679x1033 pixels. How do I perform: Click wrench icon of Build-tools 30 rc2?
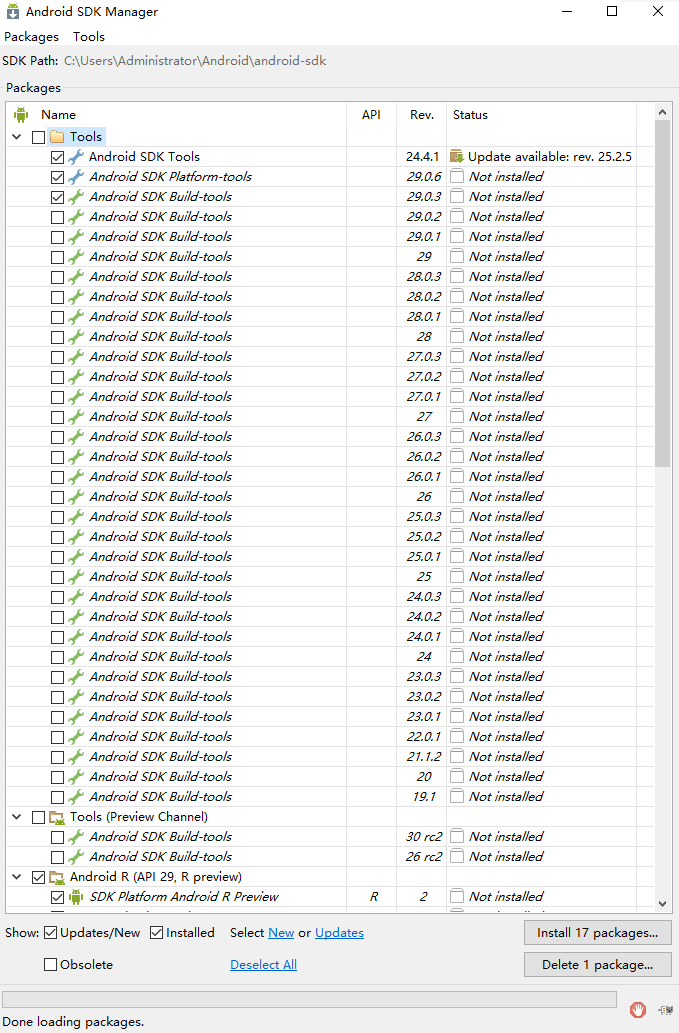(76, 837)
